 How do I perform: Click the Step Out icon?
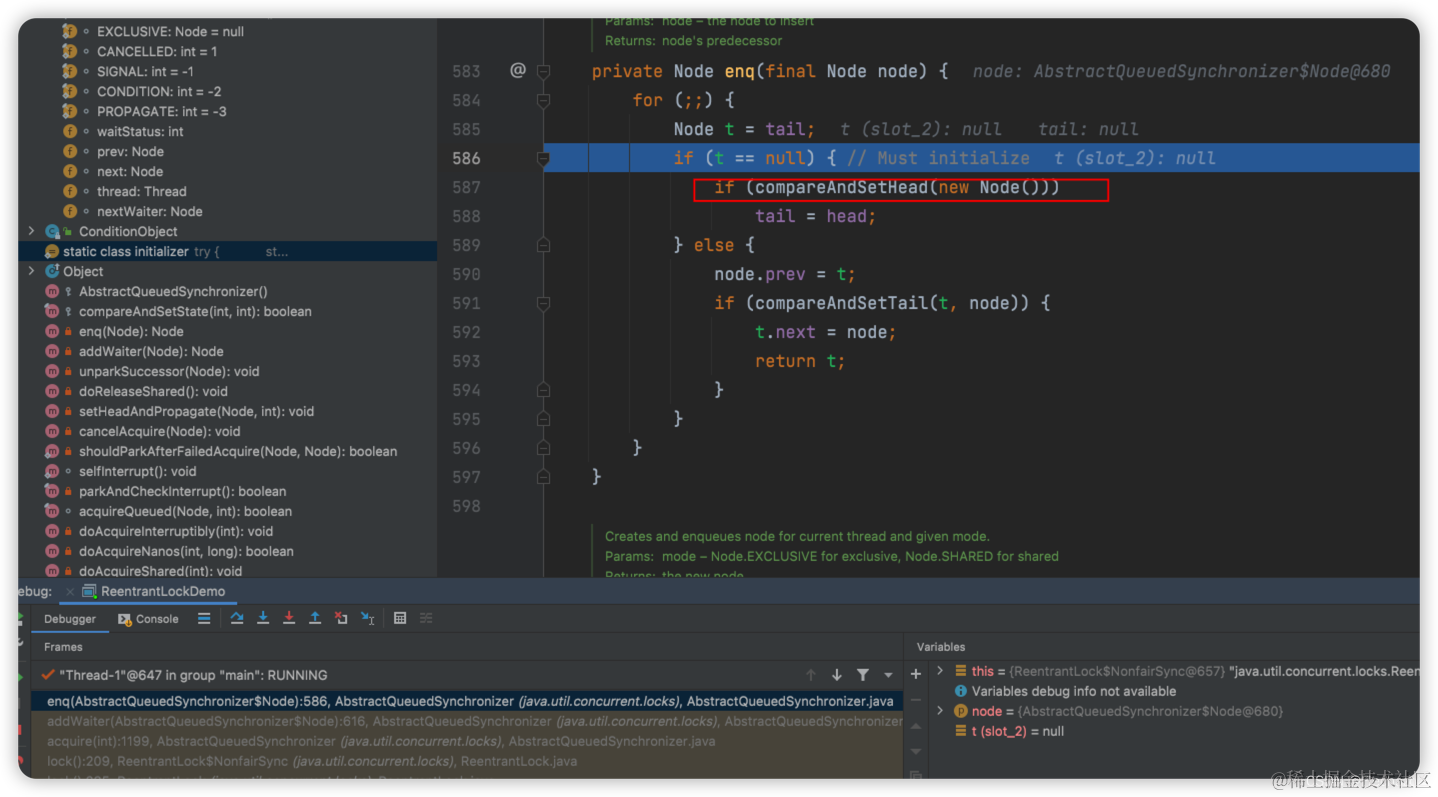(315, 619)
